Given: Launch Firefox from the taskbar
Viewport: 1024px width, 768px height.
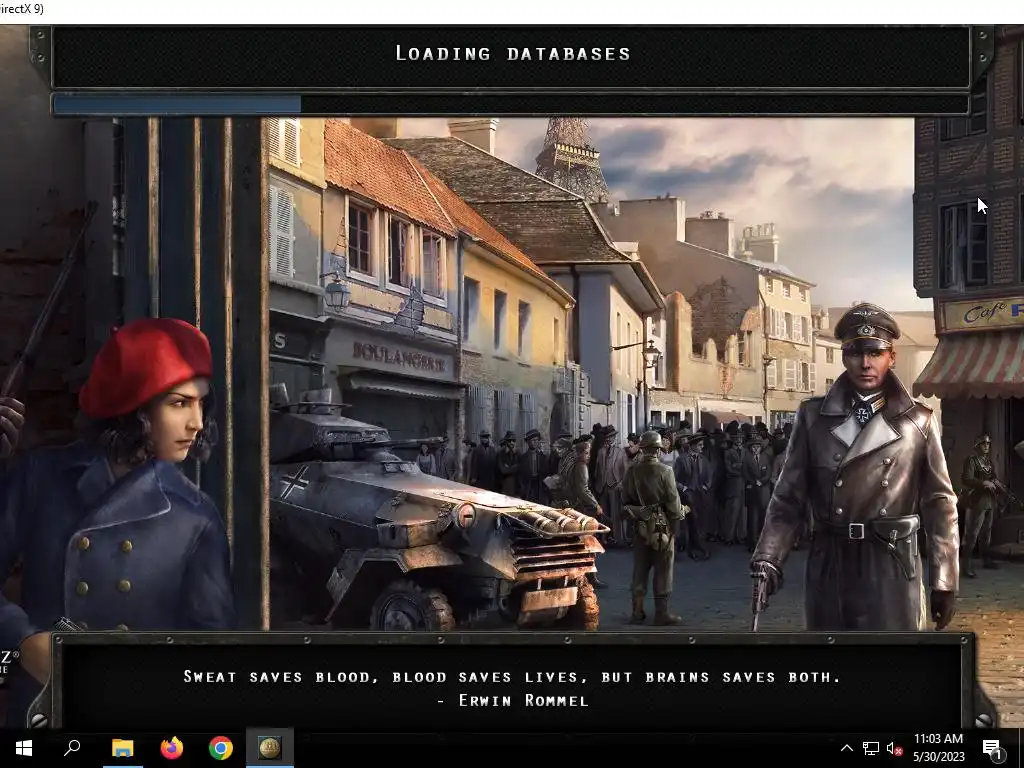Looking at the screenshot, I should click(172, 748).
